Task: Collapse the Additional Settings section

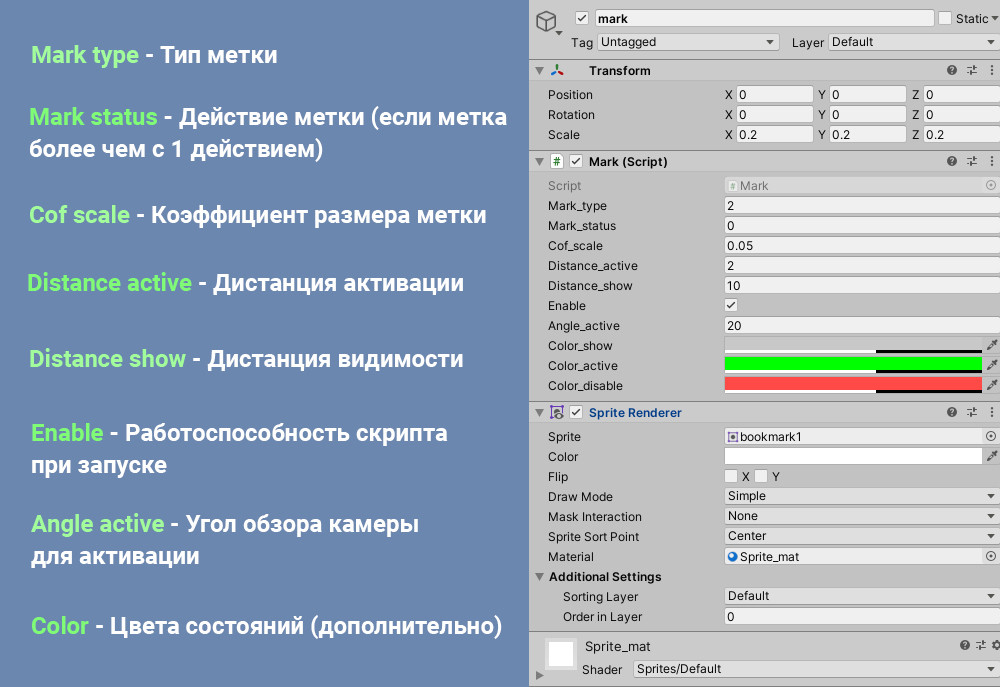Action: click(541, 577)
